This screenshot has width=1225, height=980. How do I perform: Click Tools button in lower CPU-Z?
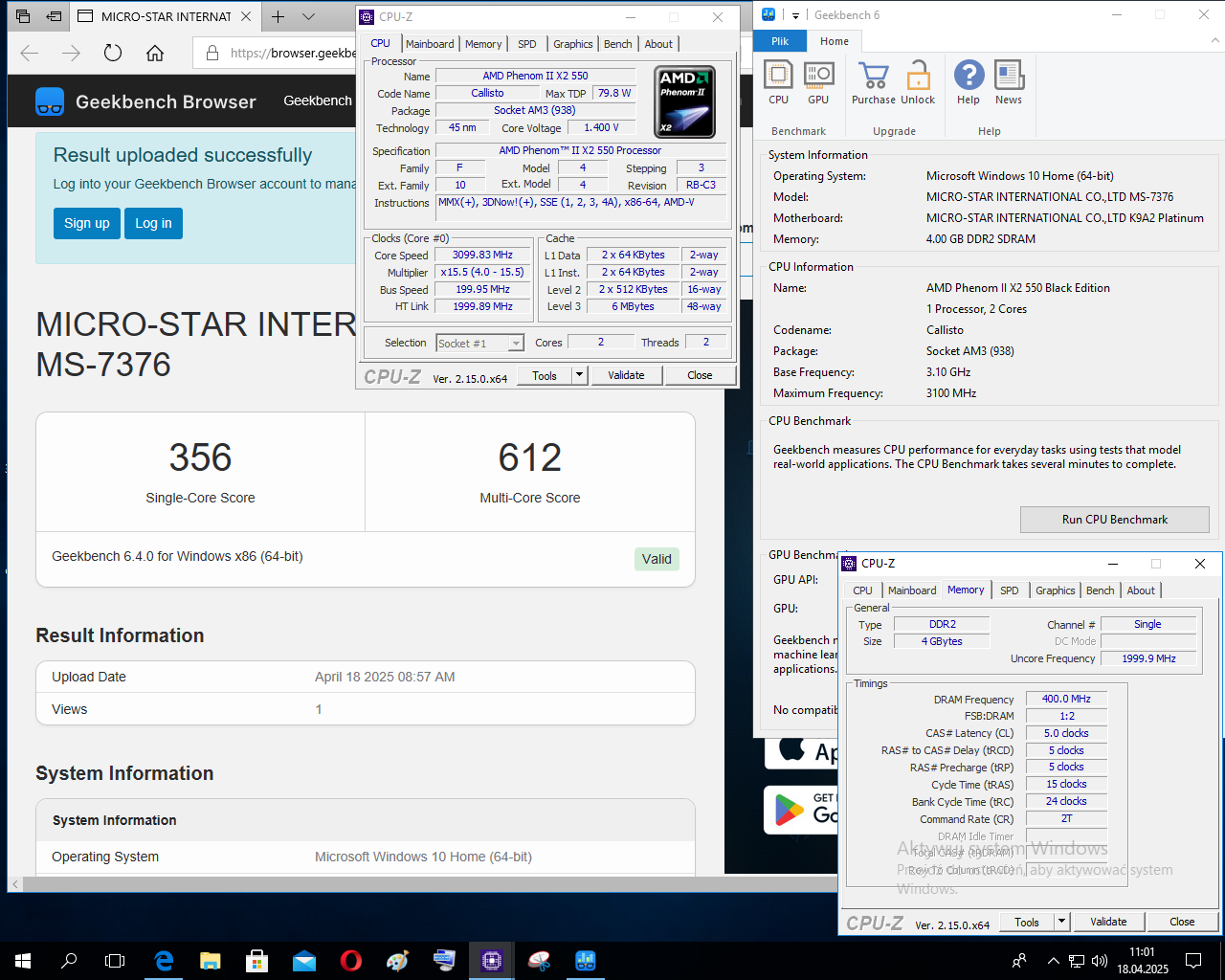(x=1027, y=922)
